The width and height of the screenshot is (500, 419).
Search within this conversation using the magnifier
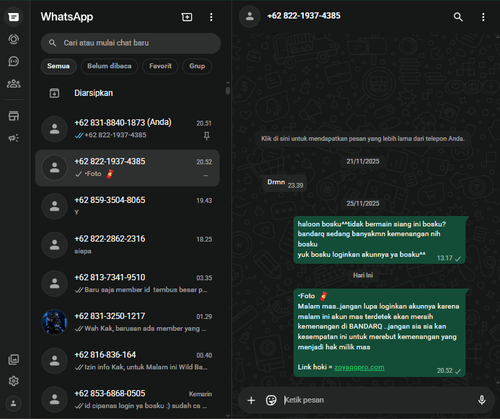click(458, 17)
